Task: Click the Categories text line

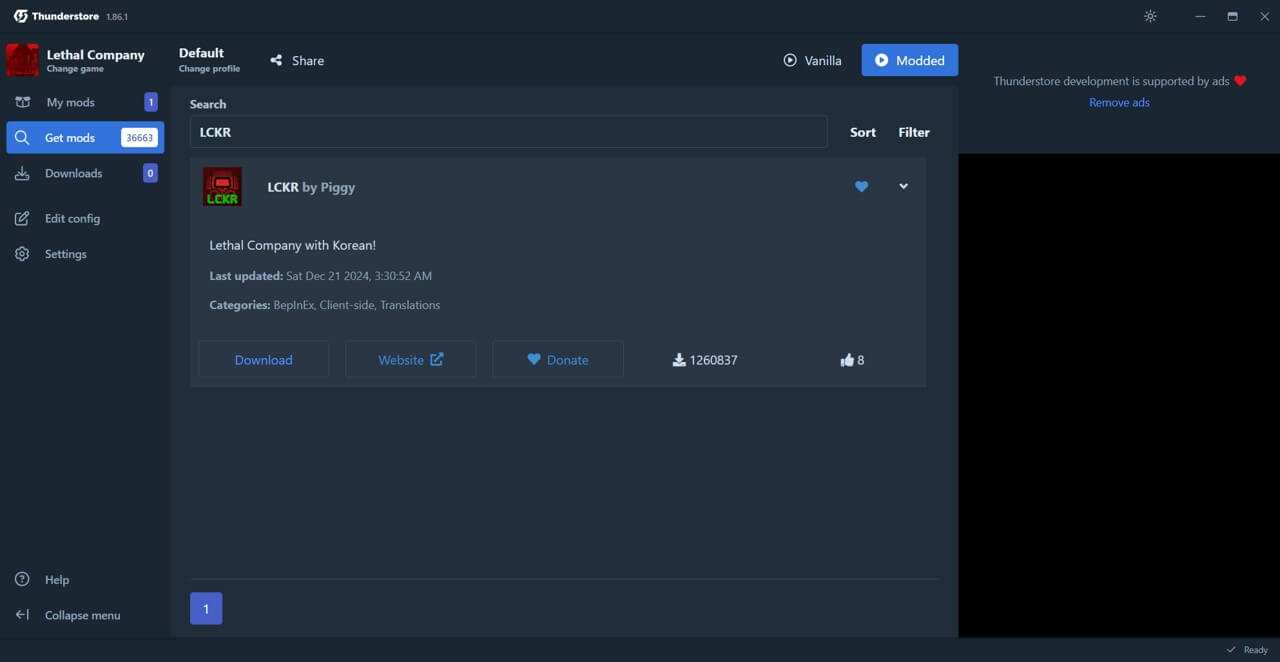Action: coord(325,305)
